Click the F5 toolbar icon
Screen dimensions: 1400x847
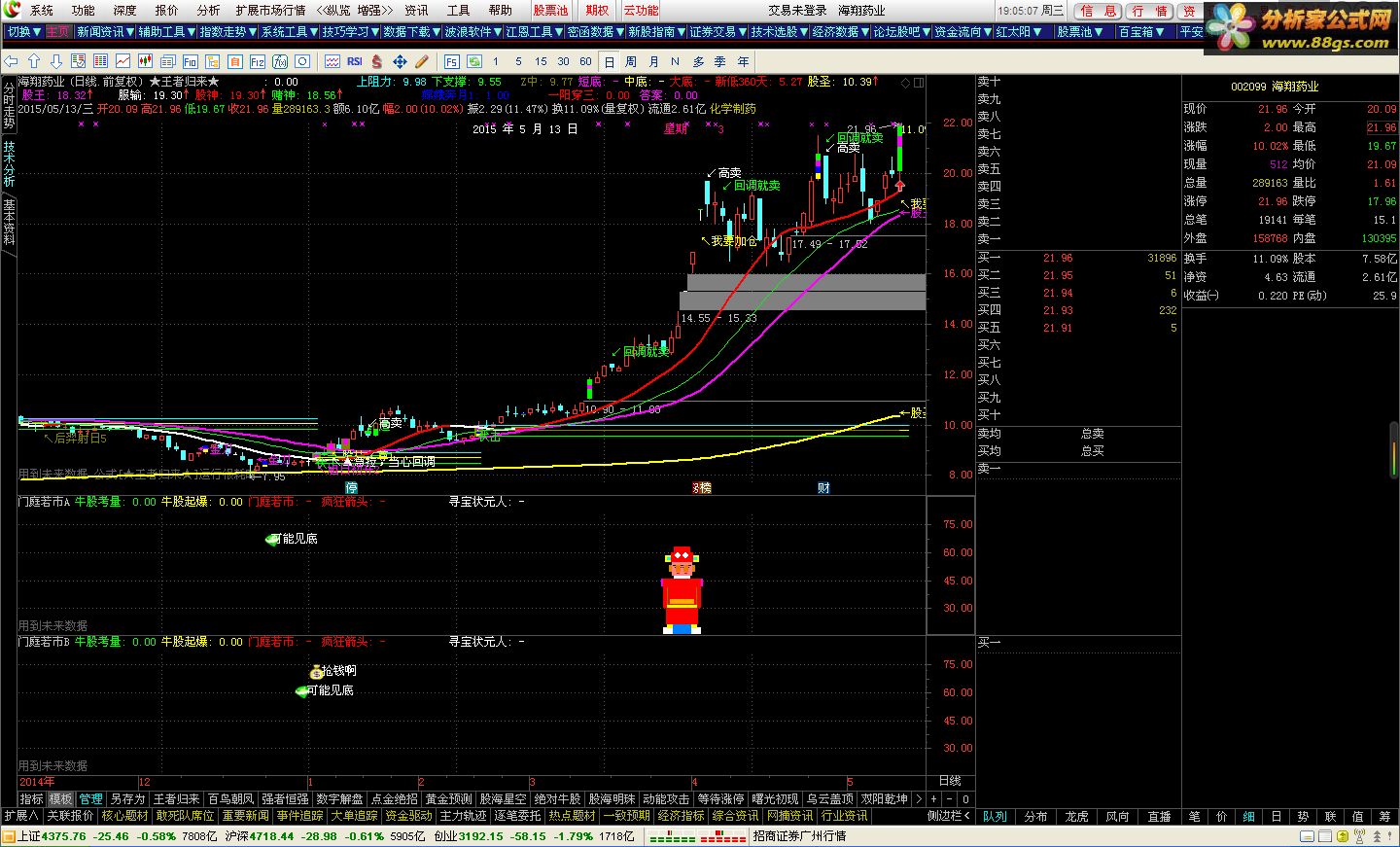[x=451, y=61]
